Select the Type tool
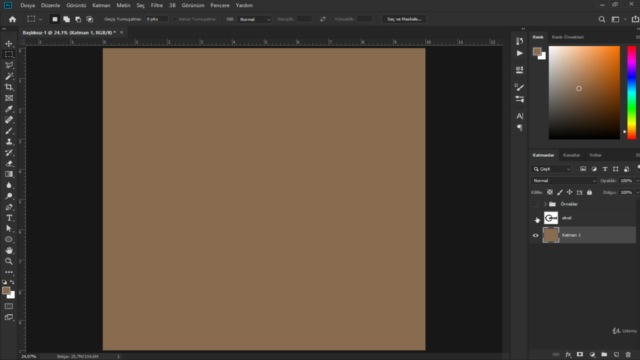 (x=9, y=218)
